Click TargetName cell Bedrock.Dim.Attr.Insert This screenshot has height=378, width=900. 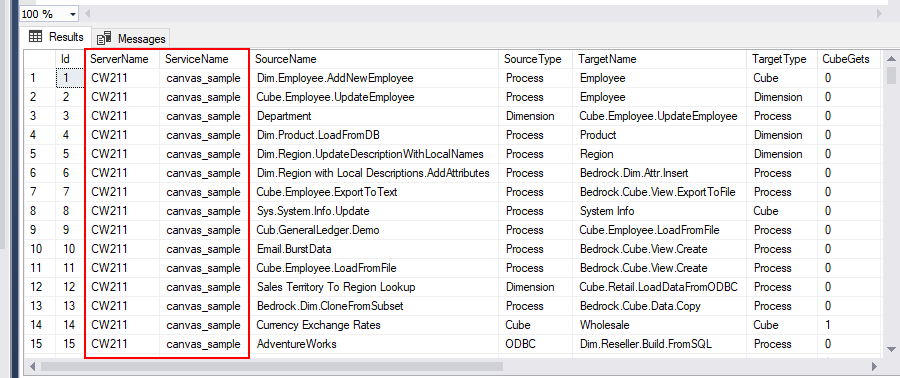(661, 173)
